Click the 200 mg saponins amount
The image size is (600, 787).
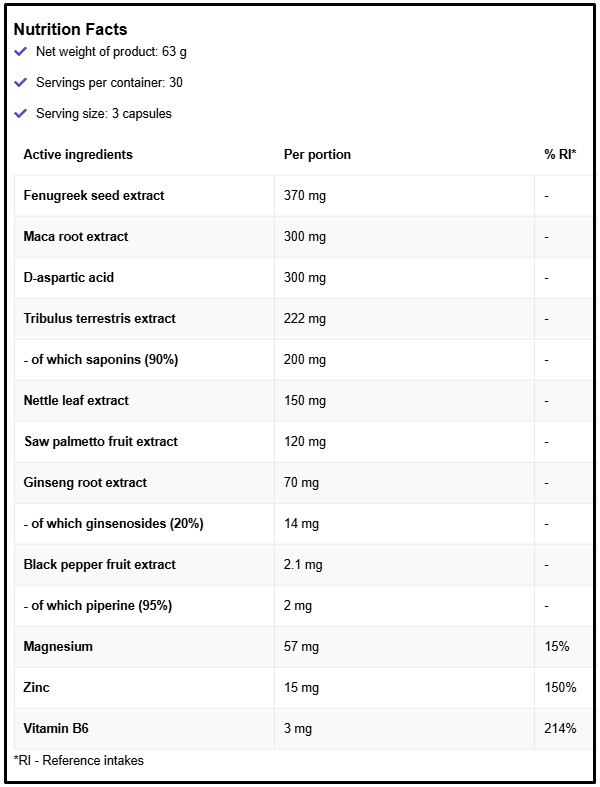305,359
